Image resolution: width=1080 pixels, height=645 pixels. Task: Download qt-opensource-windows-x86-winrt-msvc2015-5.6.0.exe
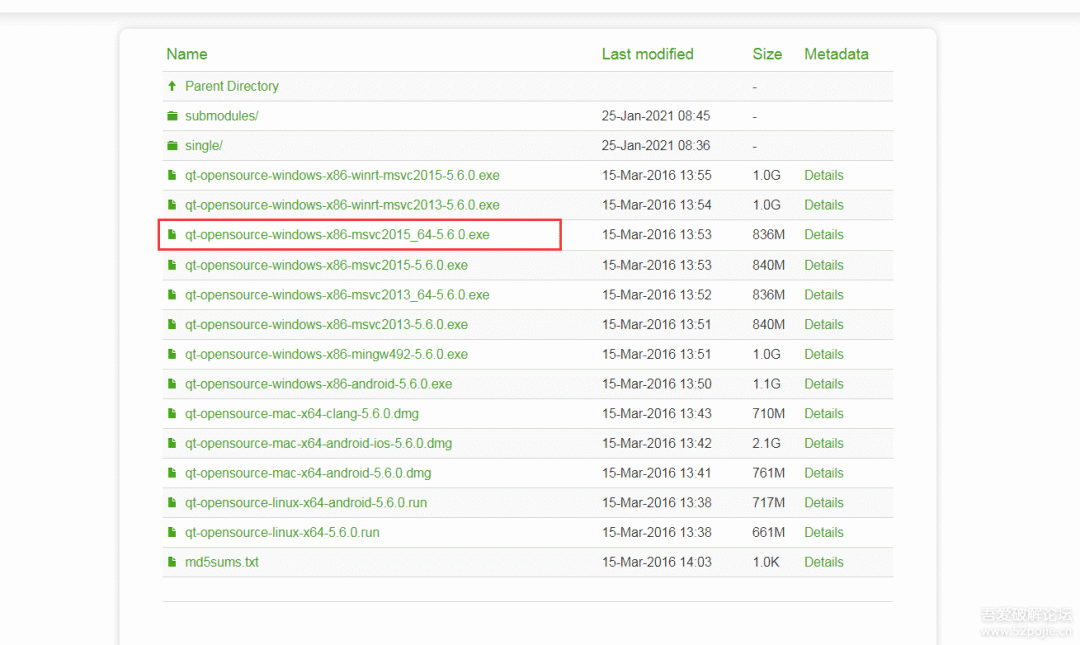[342, 175]
